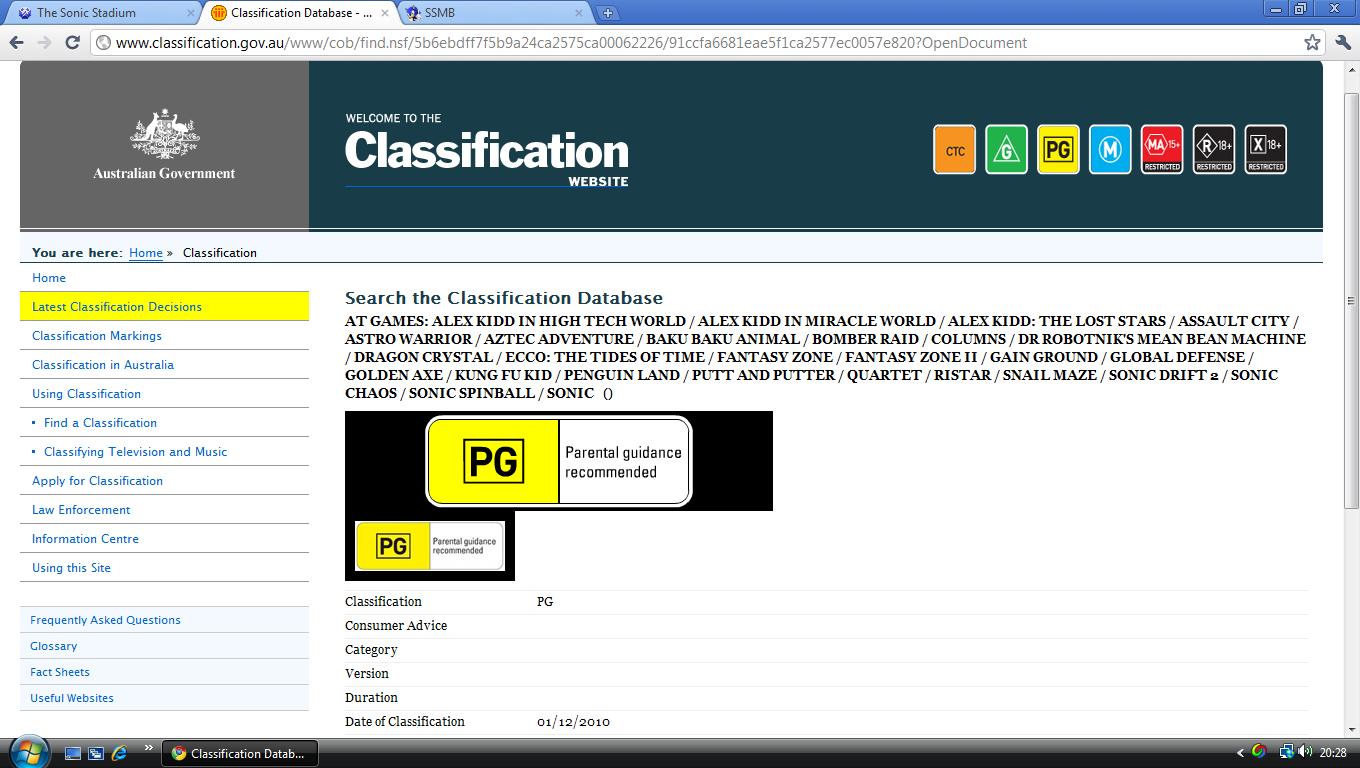Reload the page with refresh icon

(x=72, y=42)
